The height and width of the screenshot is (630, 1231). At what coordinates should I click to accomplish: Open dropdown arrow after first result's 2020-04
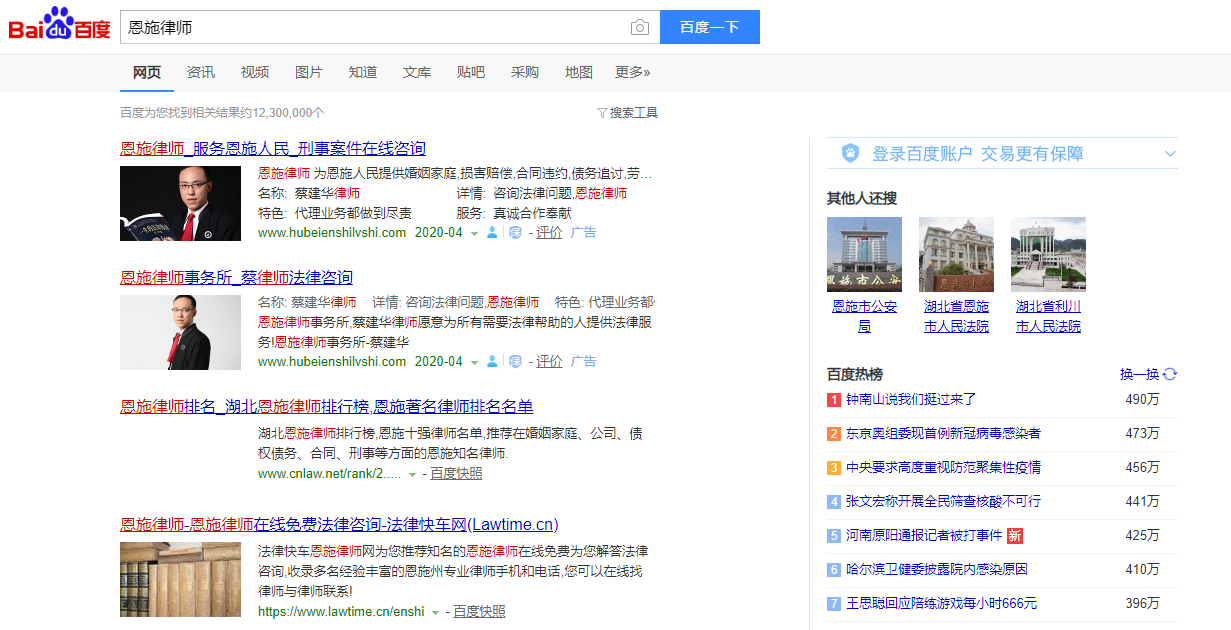click(475, 234)
